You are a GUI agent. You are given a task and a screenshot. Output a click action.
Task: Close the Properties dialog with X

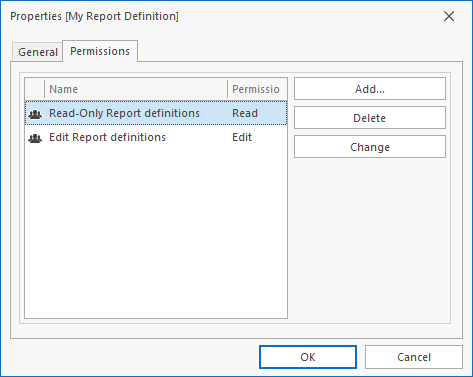(449, 16)
